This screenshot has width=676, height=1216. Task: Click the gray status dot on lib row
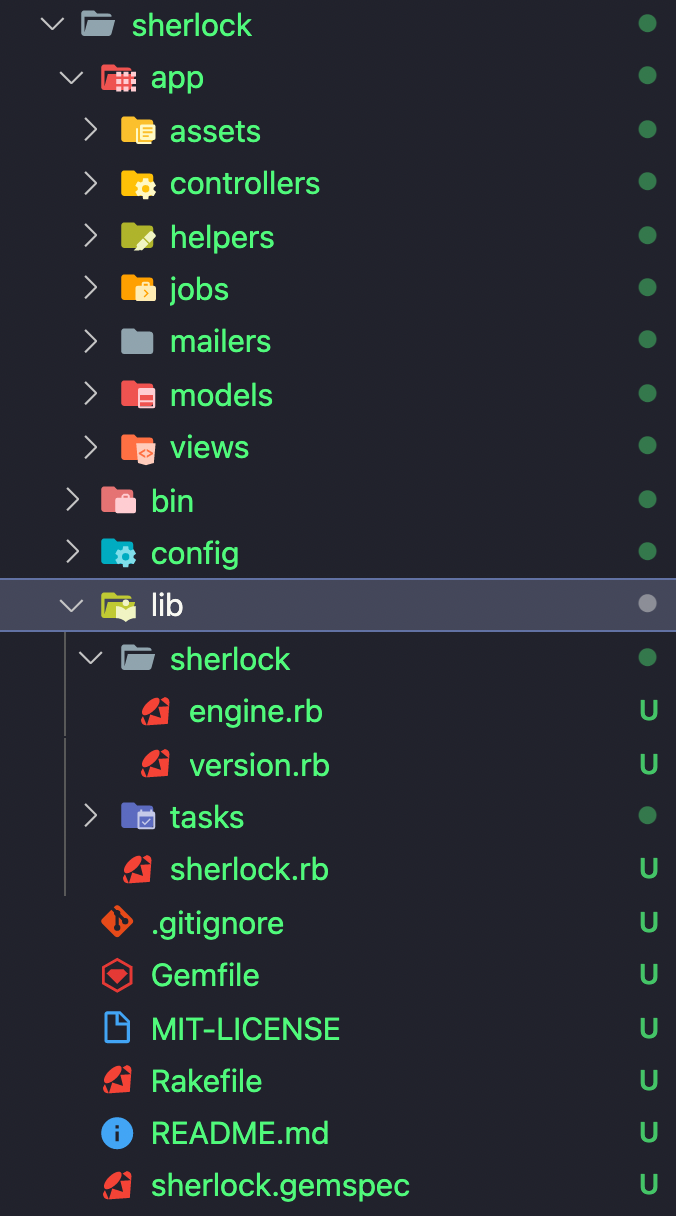tap(648, 603)
